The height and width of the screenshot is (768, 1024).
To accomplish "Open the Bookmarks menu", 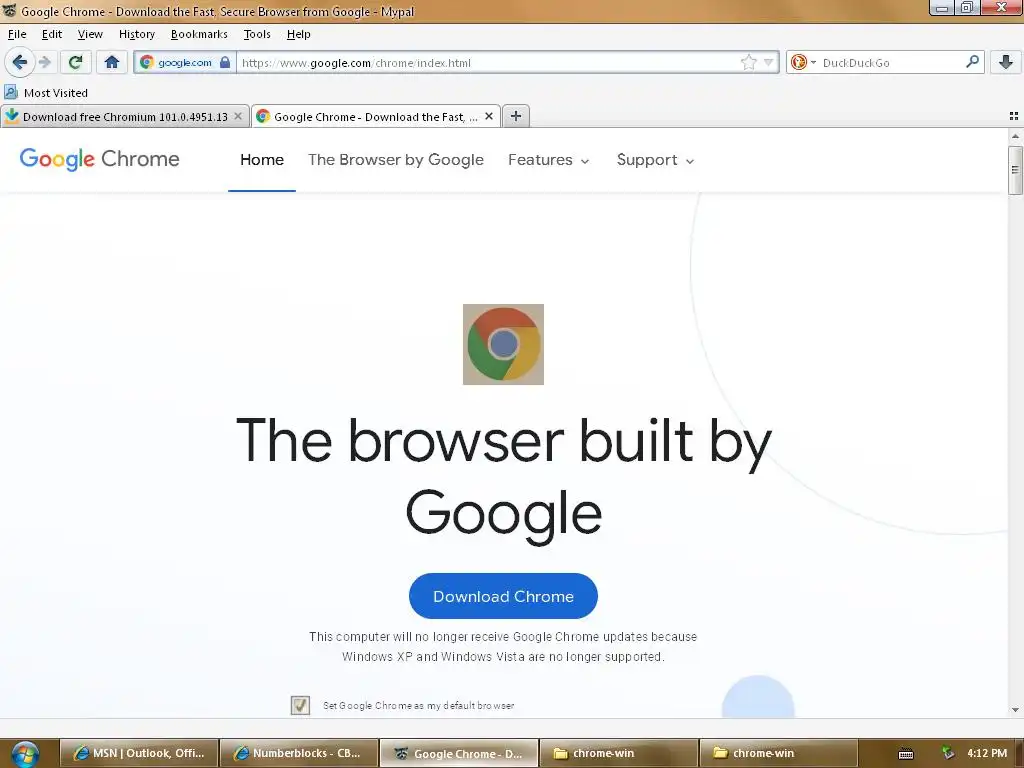I will [199, 34].
